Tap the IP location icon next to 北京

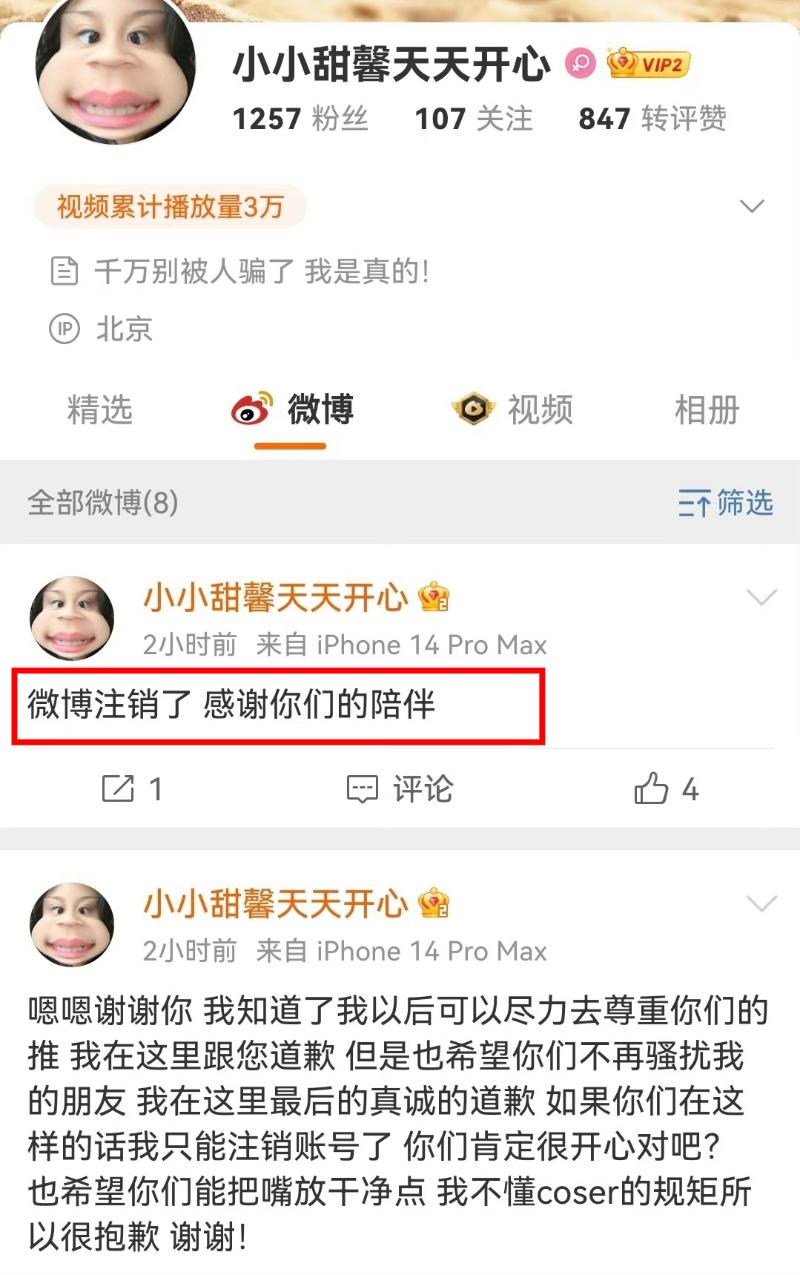click(x=65, y=329)
